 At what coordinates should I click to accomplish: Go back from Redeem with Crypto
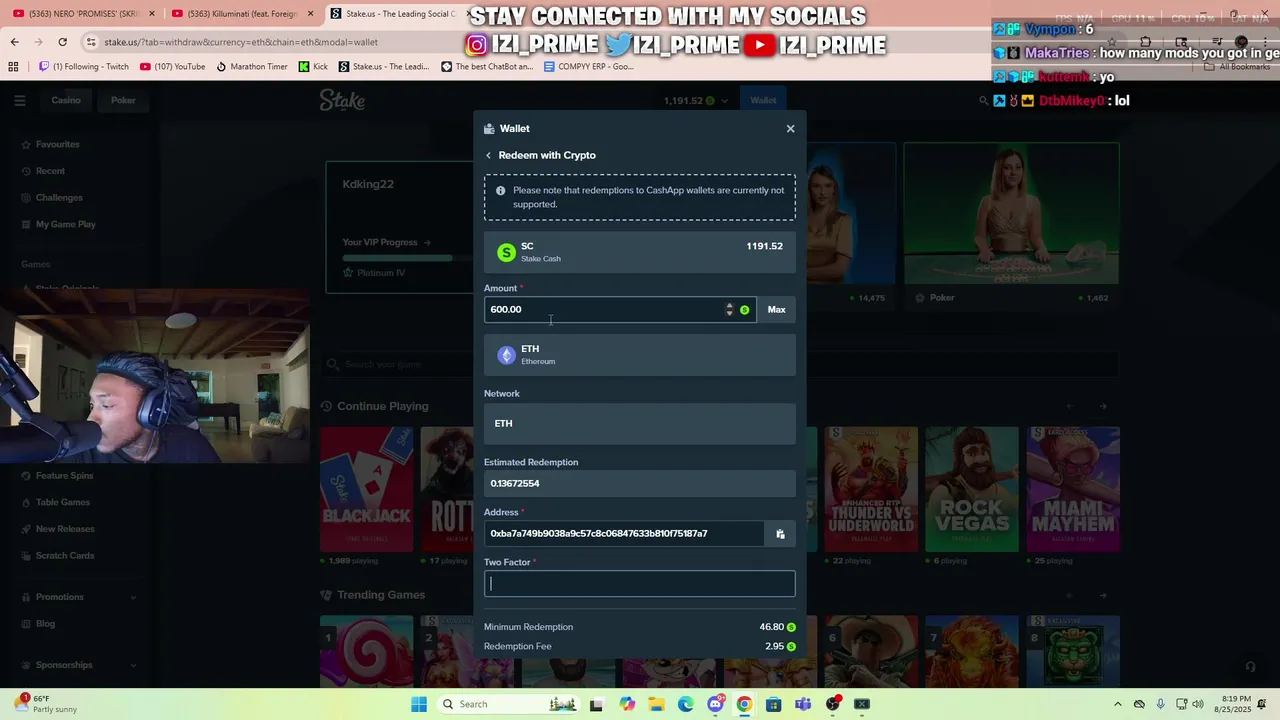pos(488,155)
